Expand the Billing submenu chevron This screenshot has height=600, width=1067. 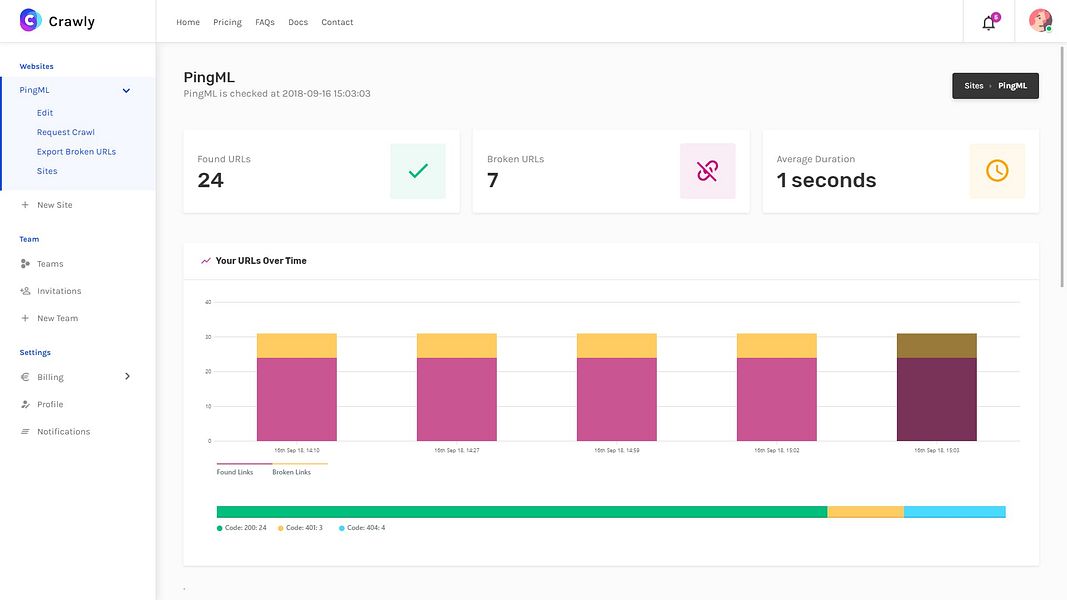tap(127, 376)
